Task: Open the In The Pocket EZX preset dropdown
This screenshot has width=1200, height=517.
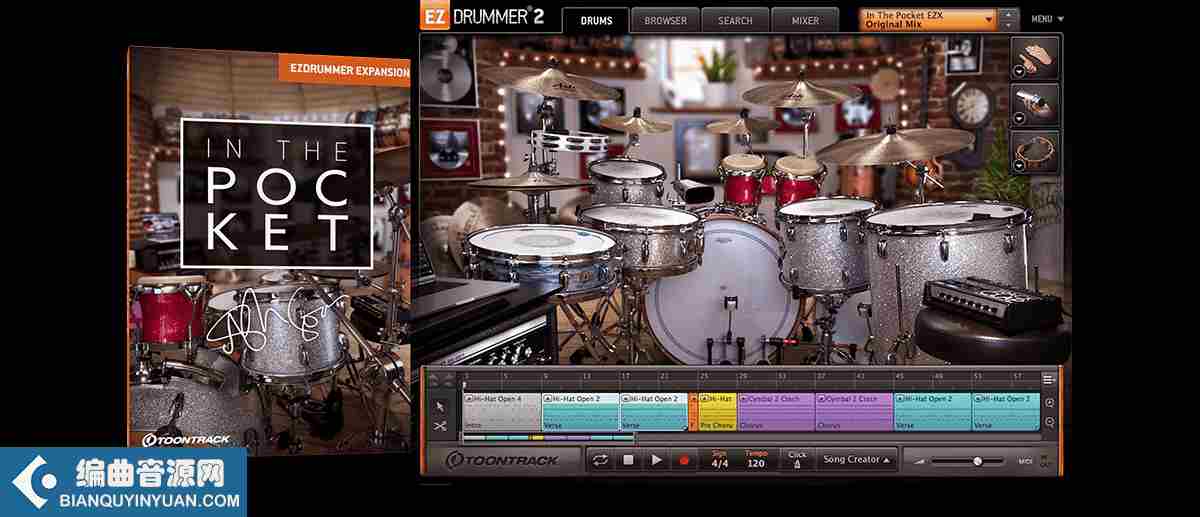Action: 928,19
